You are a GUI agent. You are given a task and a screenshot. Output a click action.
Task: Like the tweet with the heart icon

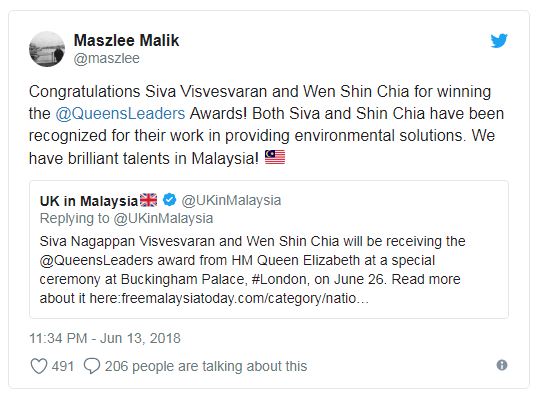coord(39,366)
